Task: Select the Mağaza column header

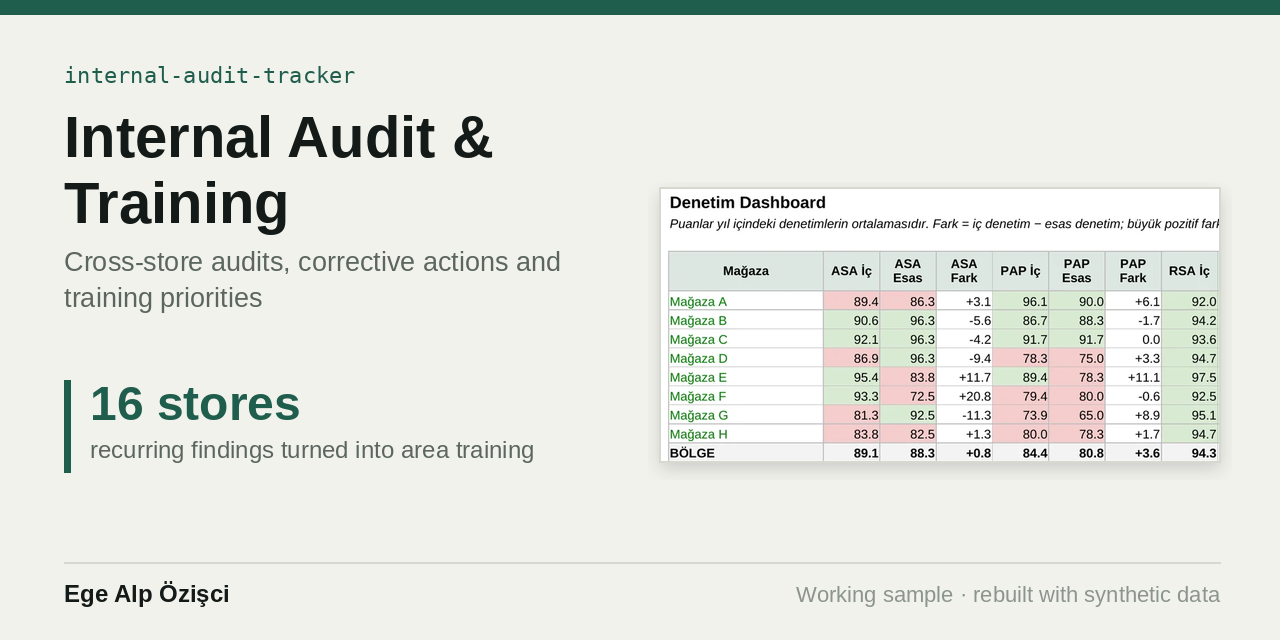Action: coord(746,271)
